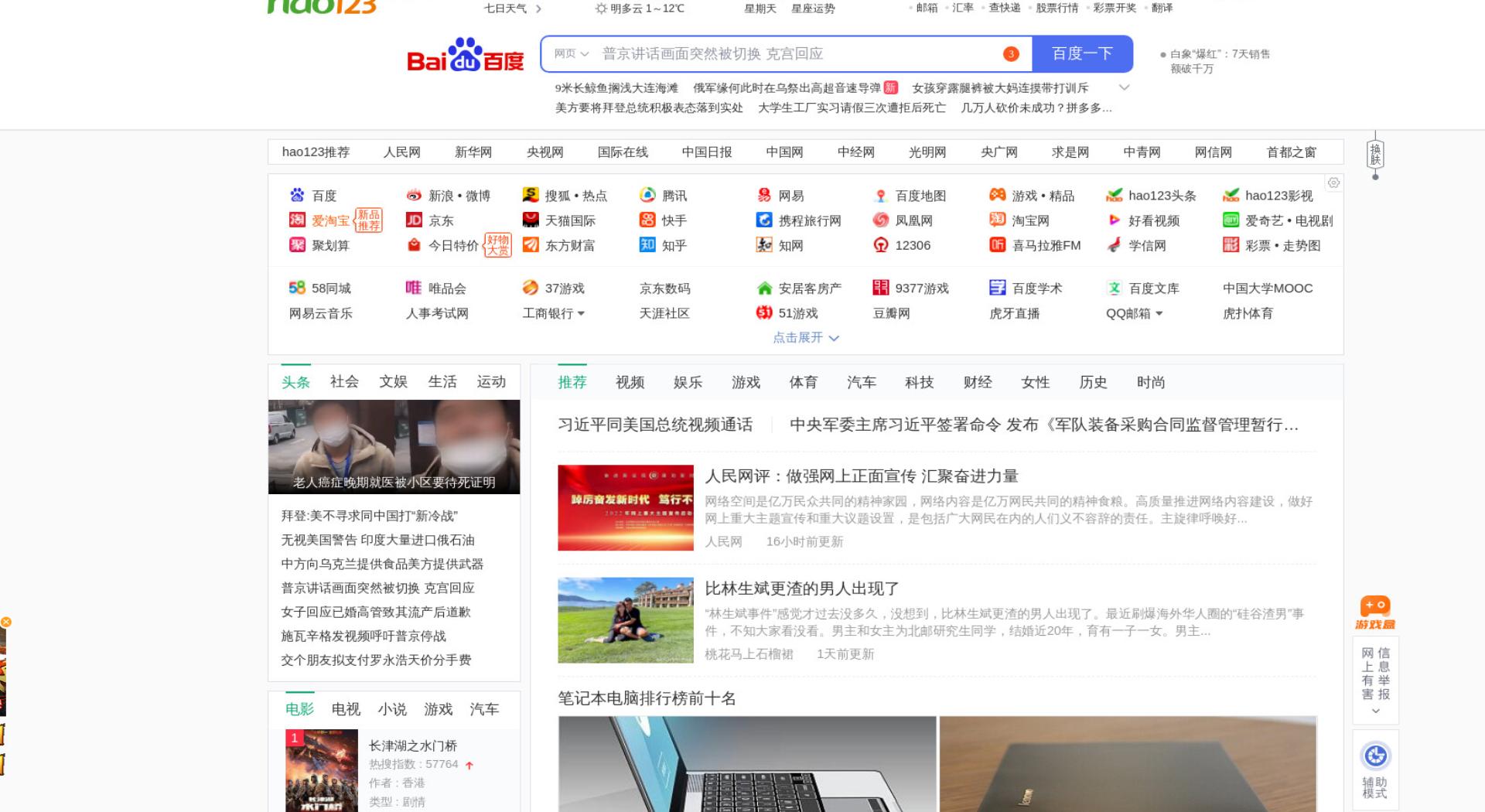The width and height of the screenshot is (1485, 812).
Task: Click the 搜狐 S icon
Action: point(531,195)
